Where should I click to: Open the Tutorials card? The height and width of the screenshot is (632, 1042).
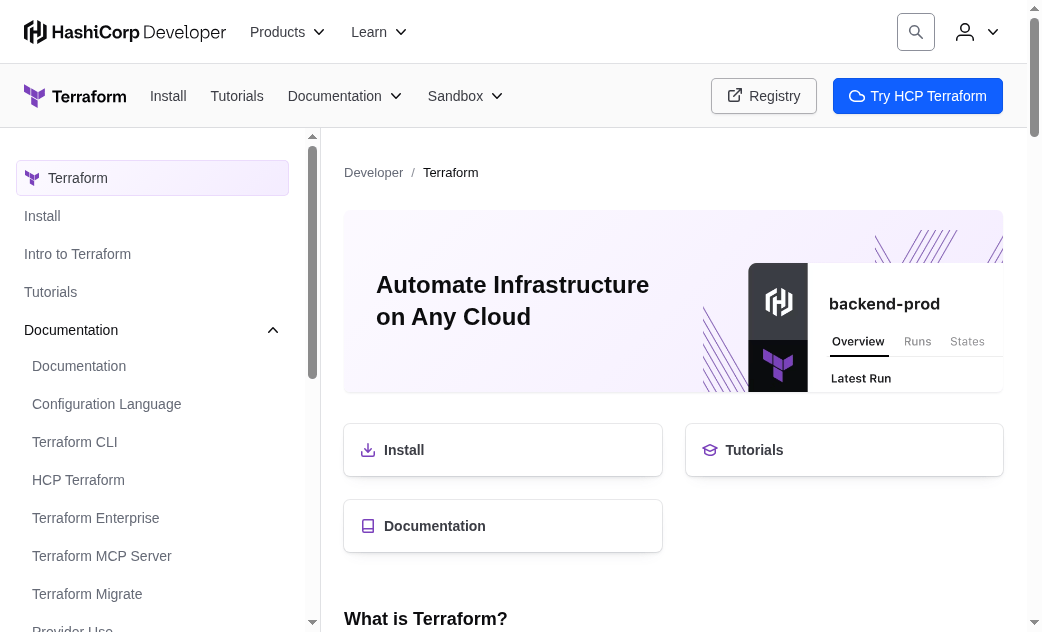pyautogui.click(x=844, y=450)
